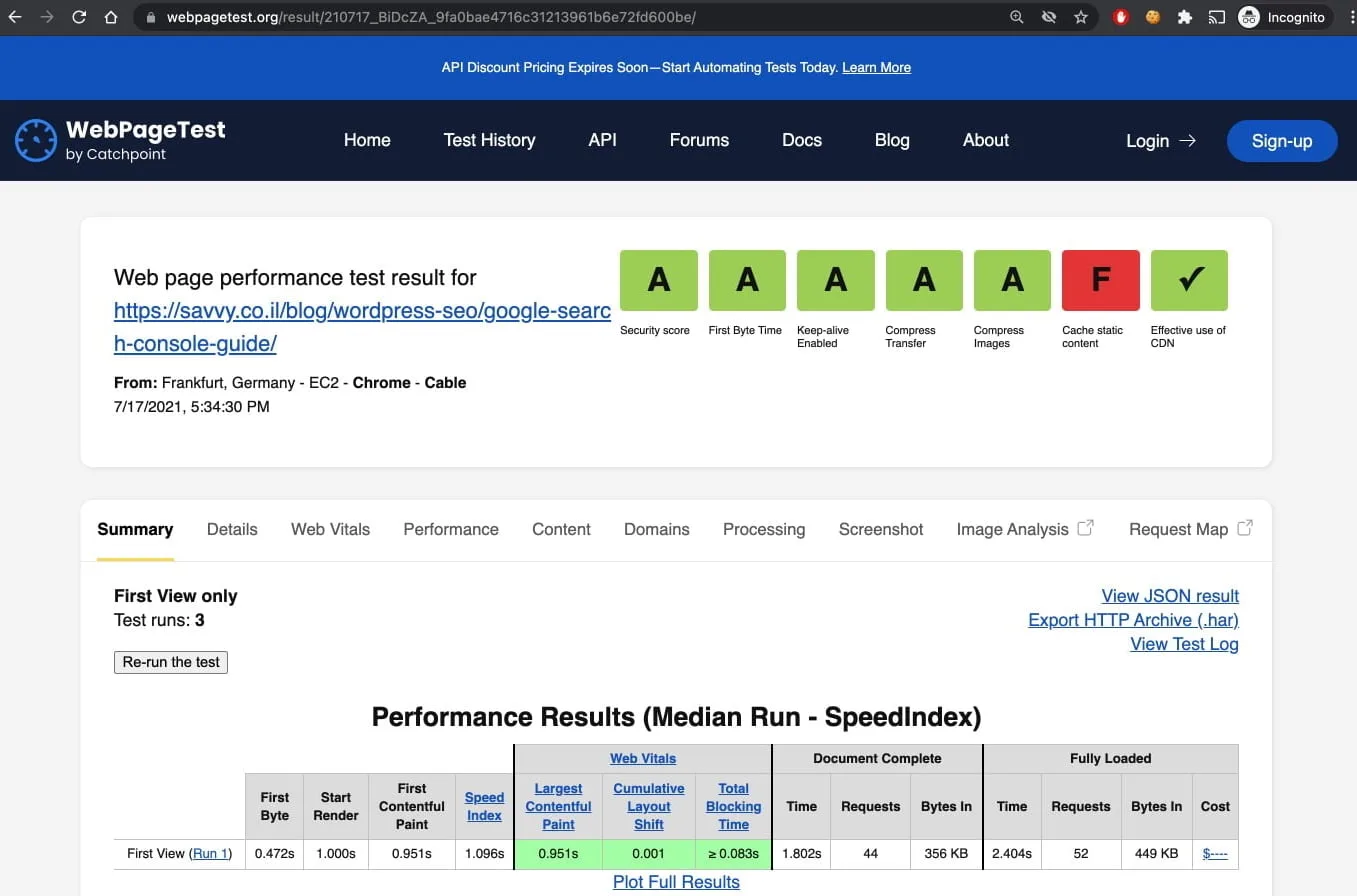Image resolution: width=1357 pixels, height=896 pixels.
Task: Click the Login link
Action: click(1161, 141)
